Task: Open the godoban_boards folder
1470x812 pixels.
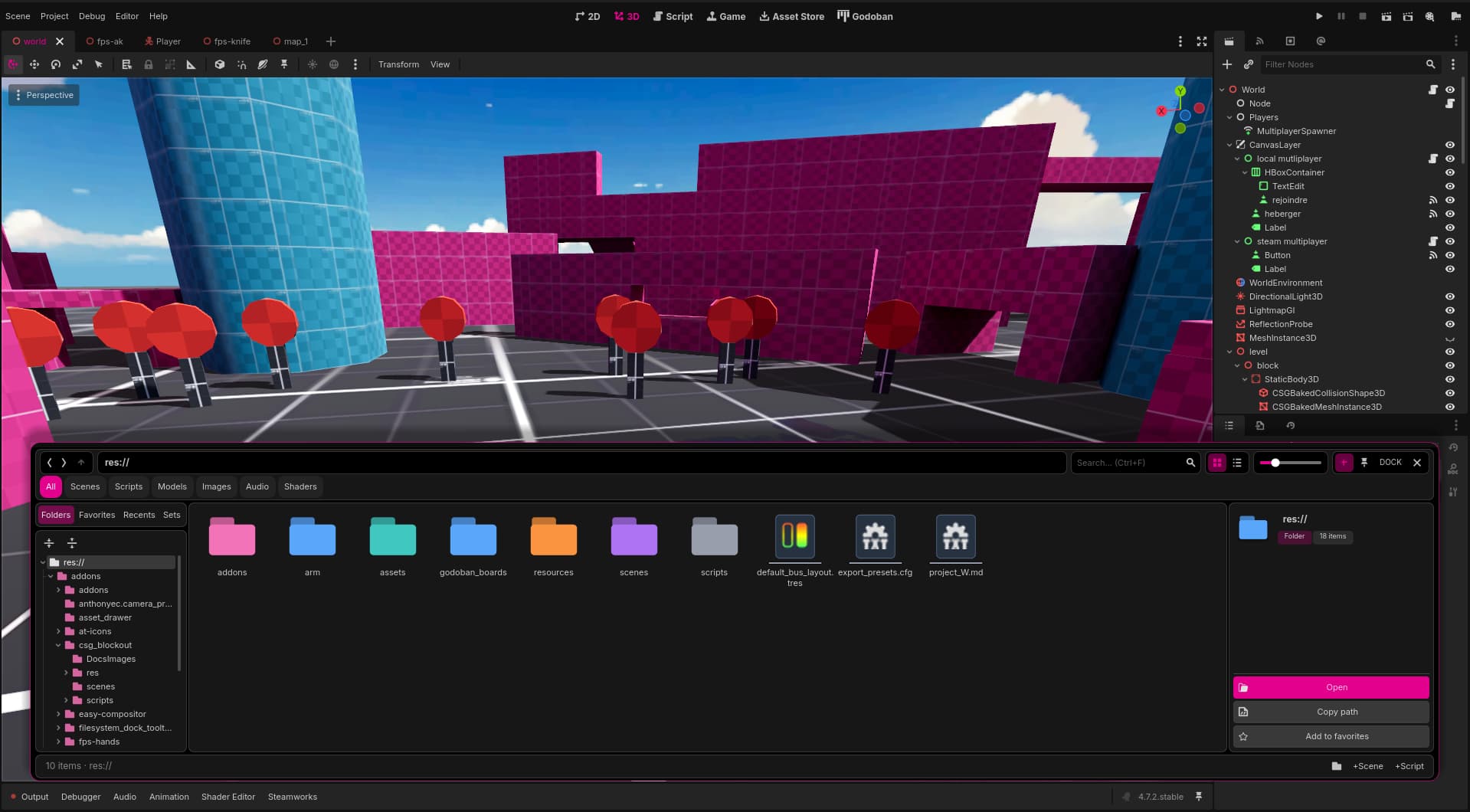Action: (x=473, y=546)
